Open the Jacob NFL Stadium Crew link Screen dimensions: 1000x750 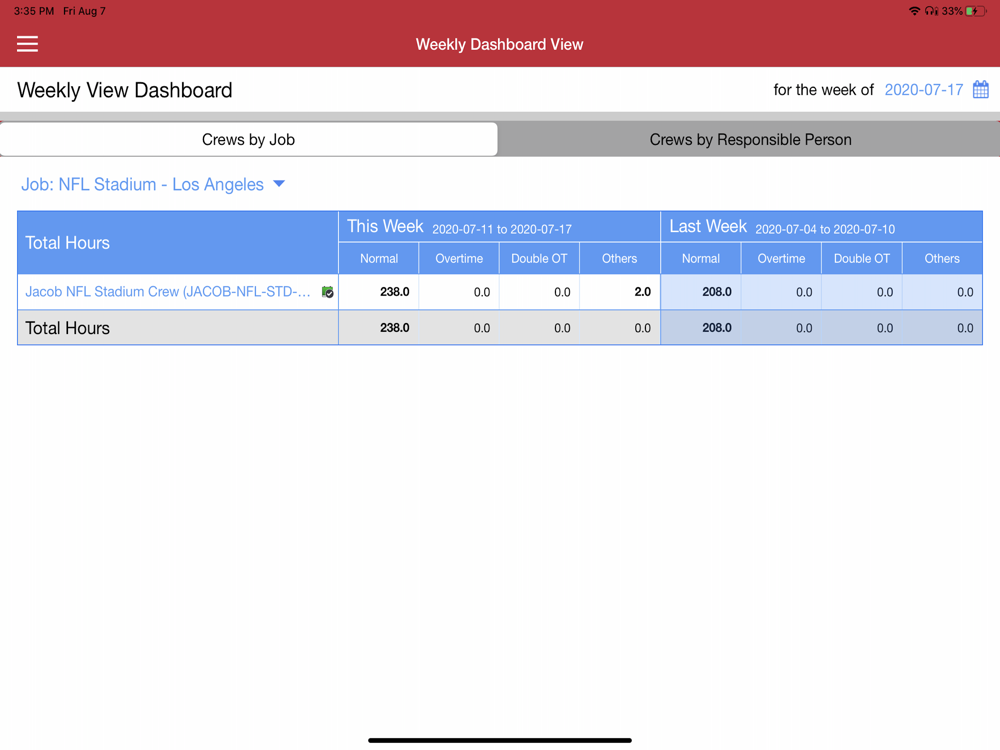point(168,291)
